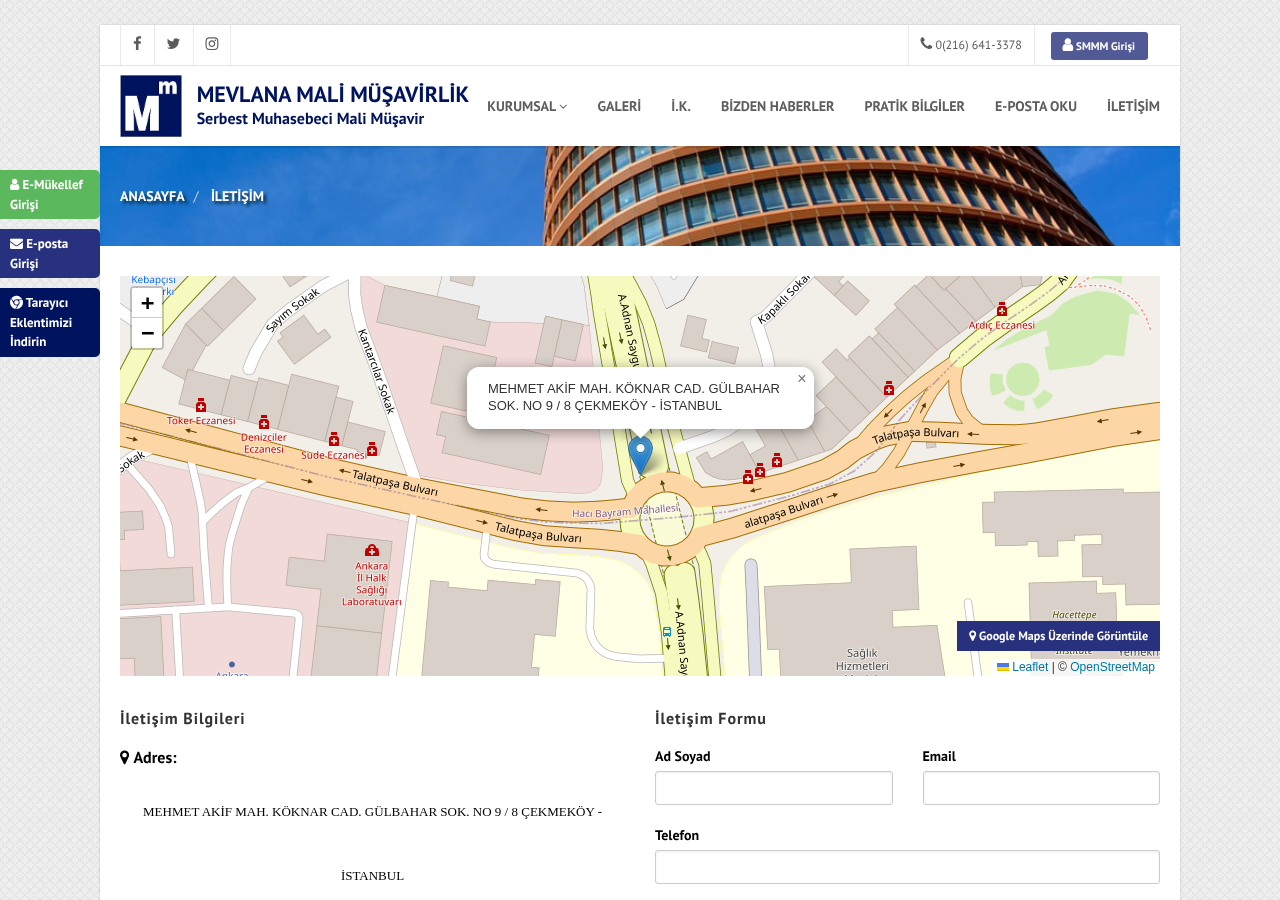
Task: Click the bus stop icon on map
Action: pos(667,632)
